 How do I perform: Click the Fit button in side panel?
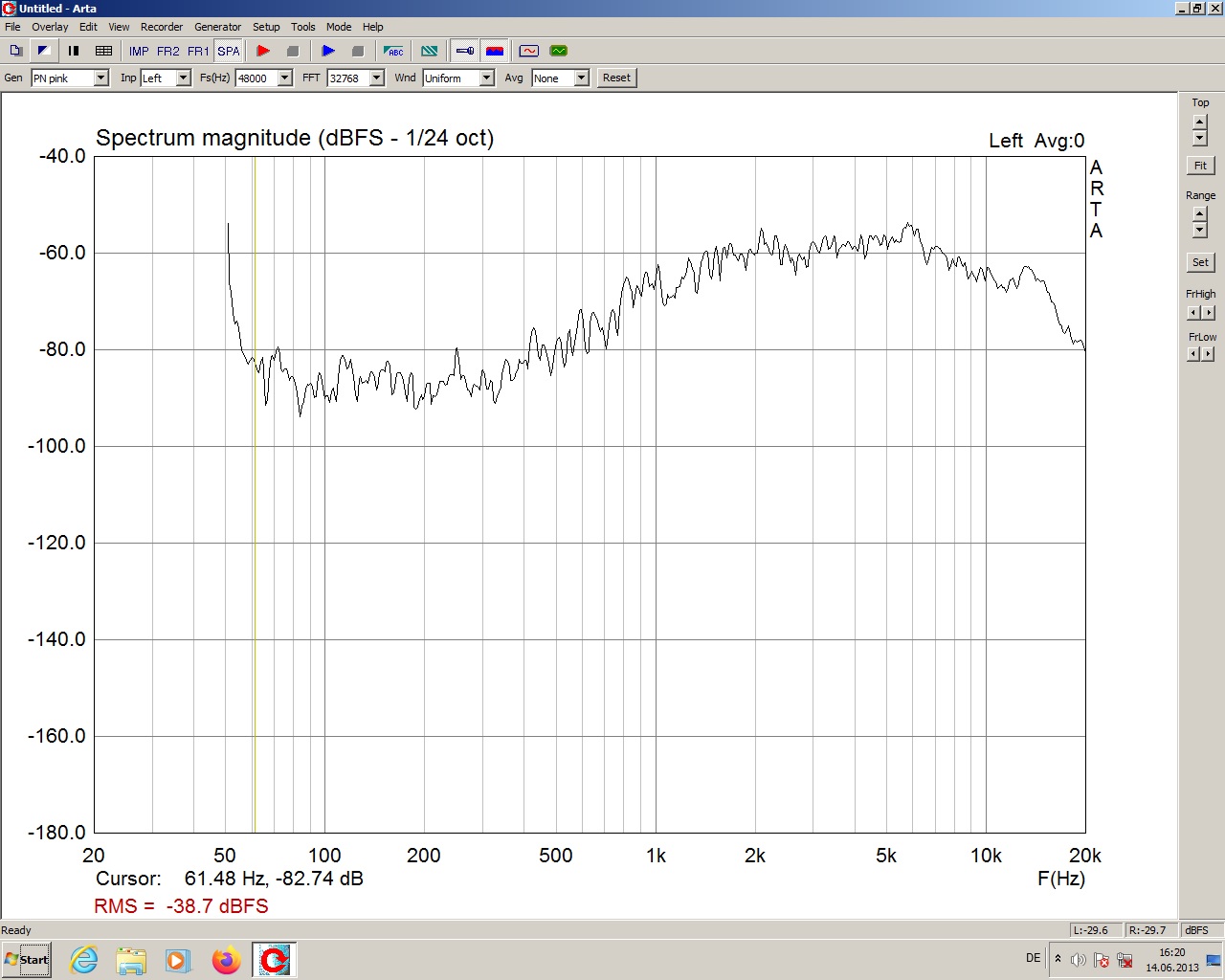point(1200,166)
